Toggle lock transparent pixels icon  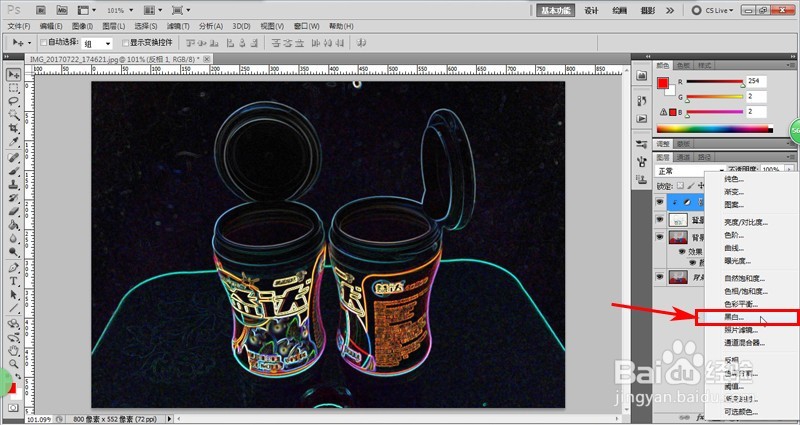tap(680, 186)
